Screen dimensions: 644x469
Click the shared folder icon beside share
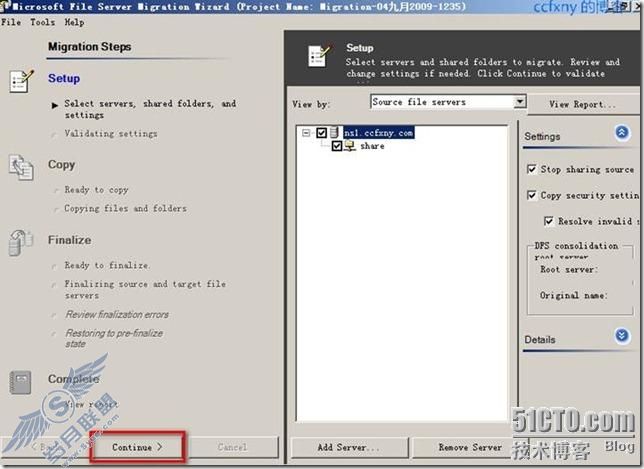tap(350, 145)
